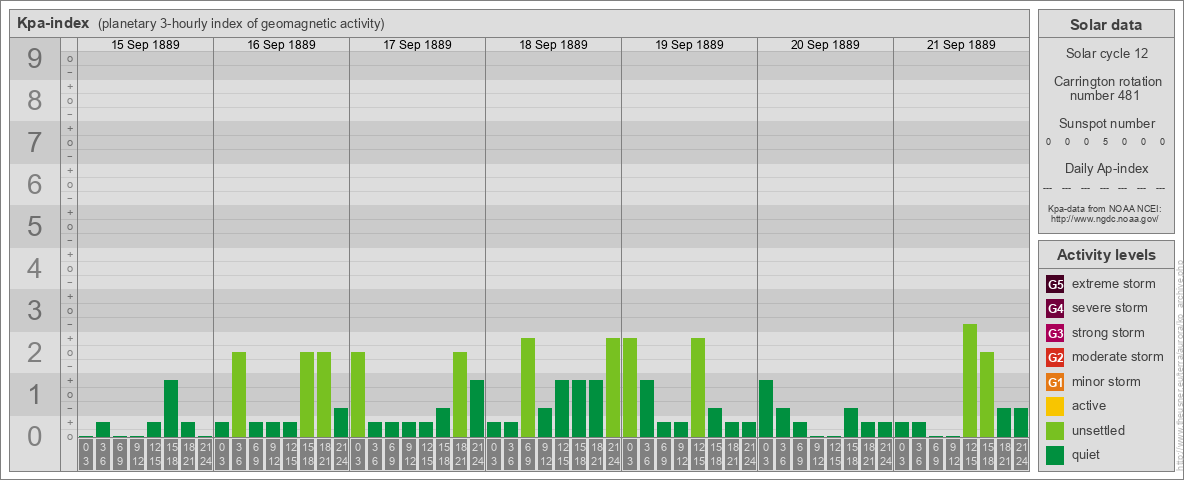Click the 18-21 bar on 17 Sep 1889

click(460, 395)
